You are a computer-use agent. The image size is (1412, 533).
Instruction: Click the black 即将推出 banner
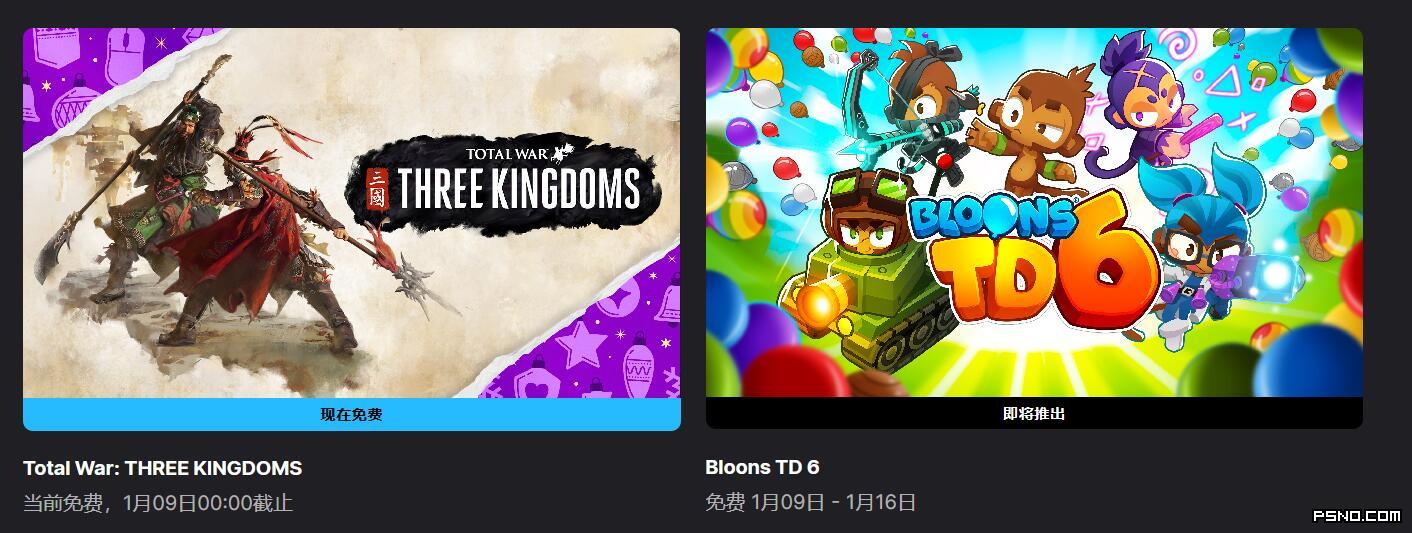(x=1034, y=413)
